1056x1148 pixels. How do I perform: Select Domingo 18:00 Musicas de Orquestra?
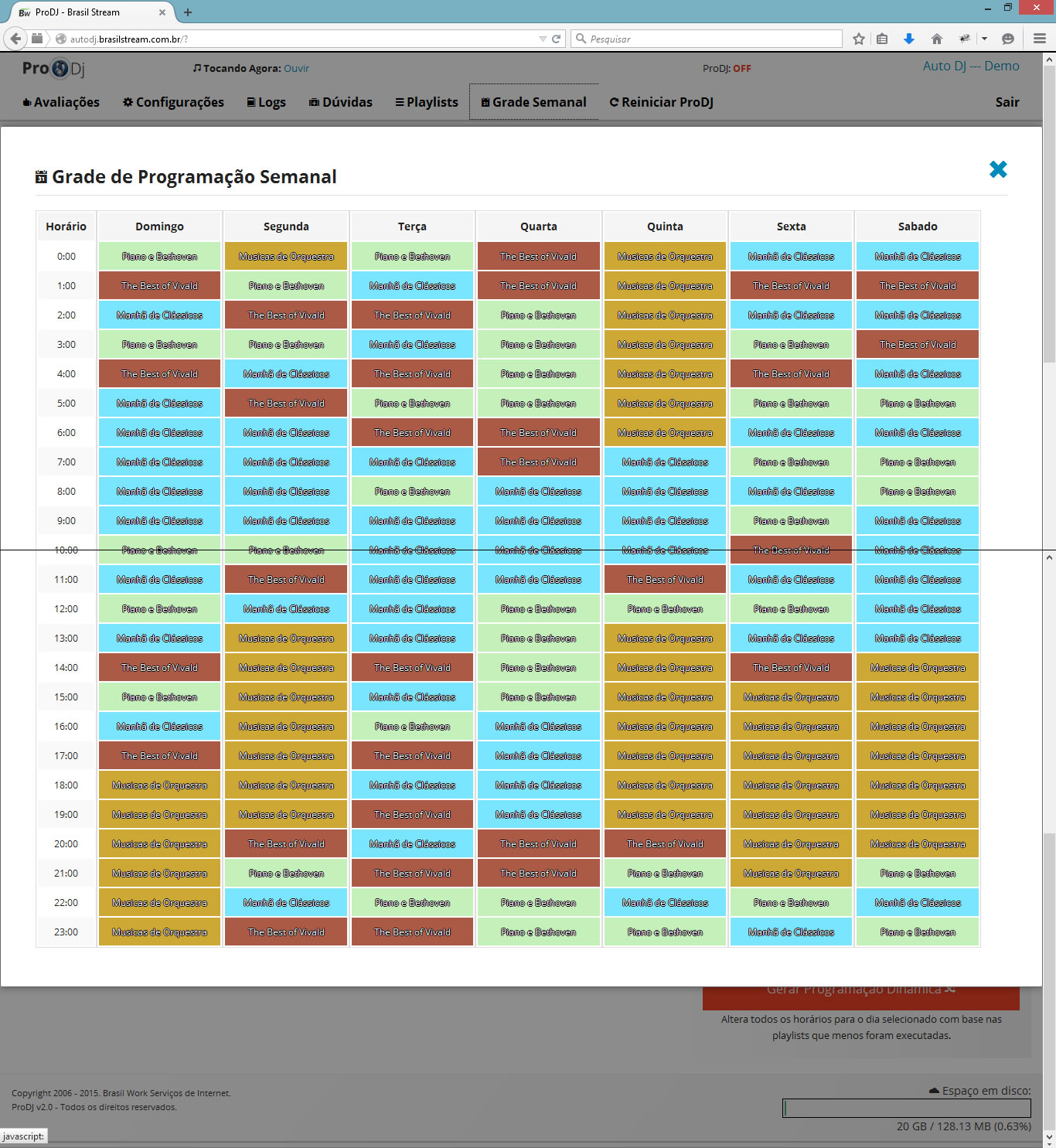[159, 785]
